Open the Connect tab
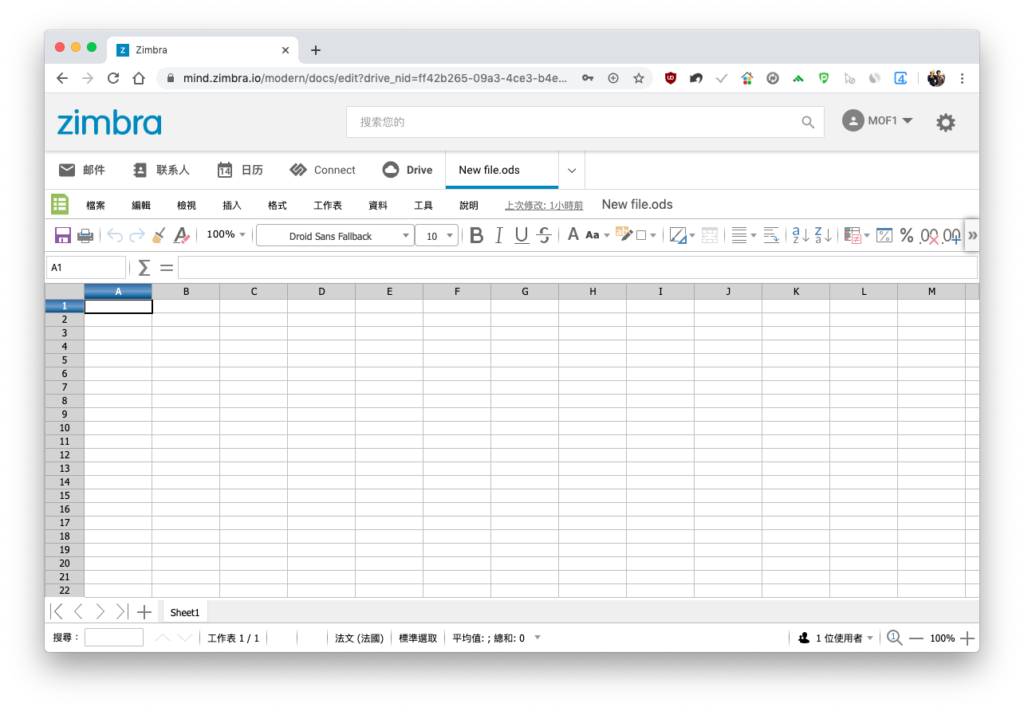The width and height of the screenshot is (1024, 711). click(x=323, y=170)
